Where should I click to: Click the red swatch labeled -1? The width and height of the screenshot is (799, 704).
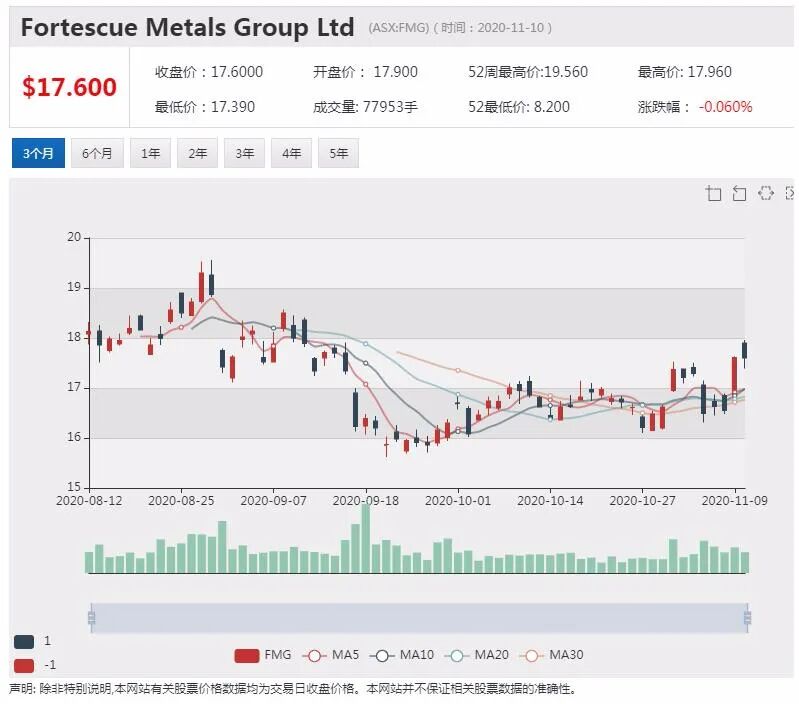click(24, 665)
